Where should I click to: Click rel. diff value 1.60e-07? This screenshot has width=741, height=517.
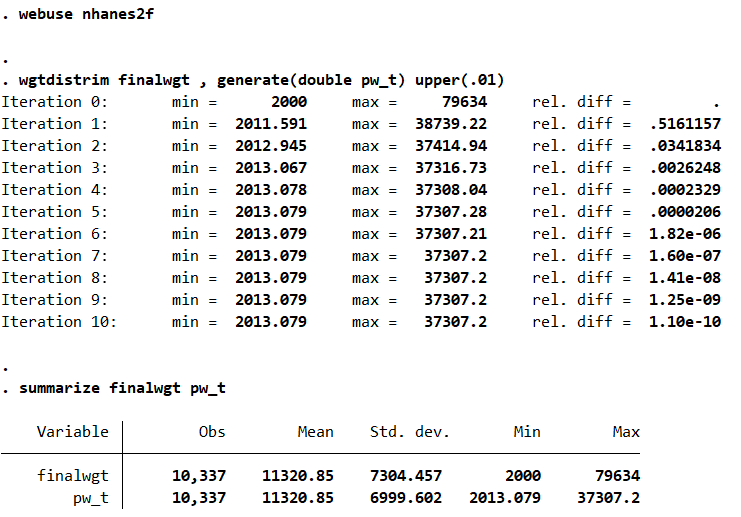(x=685, y=256)
